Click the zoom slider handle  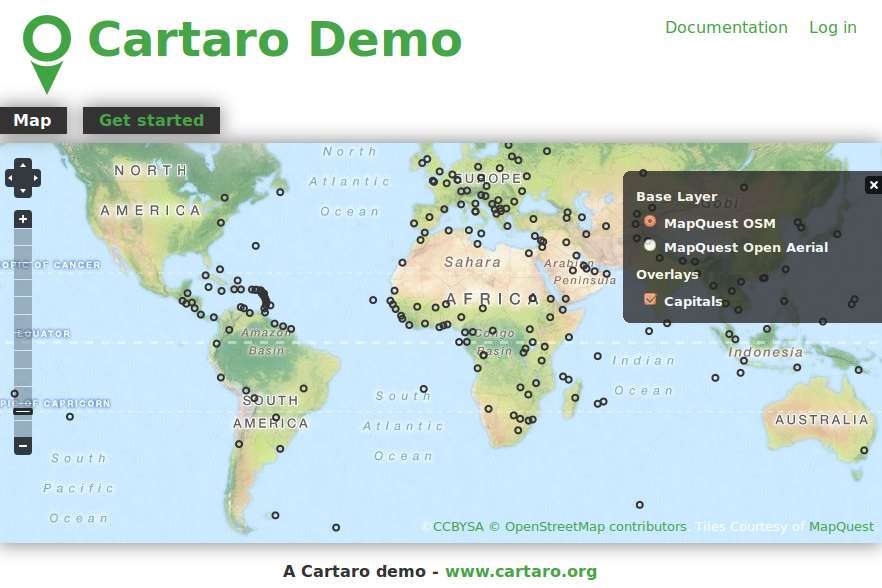click(23, 410)
